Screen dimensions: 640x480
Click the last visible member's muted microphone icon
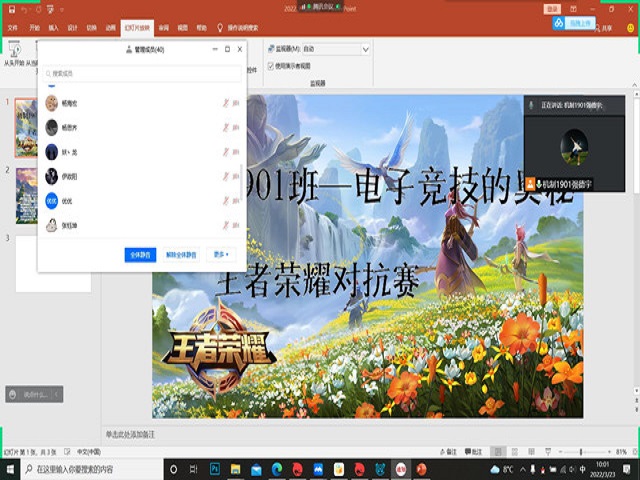click(x=226, y=225)
